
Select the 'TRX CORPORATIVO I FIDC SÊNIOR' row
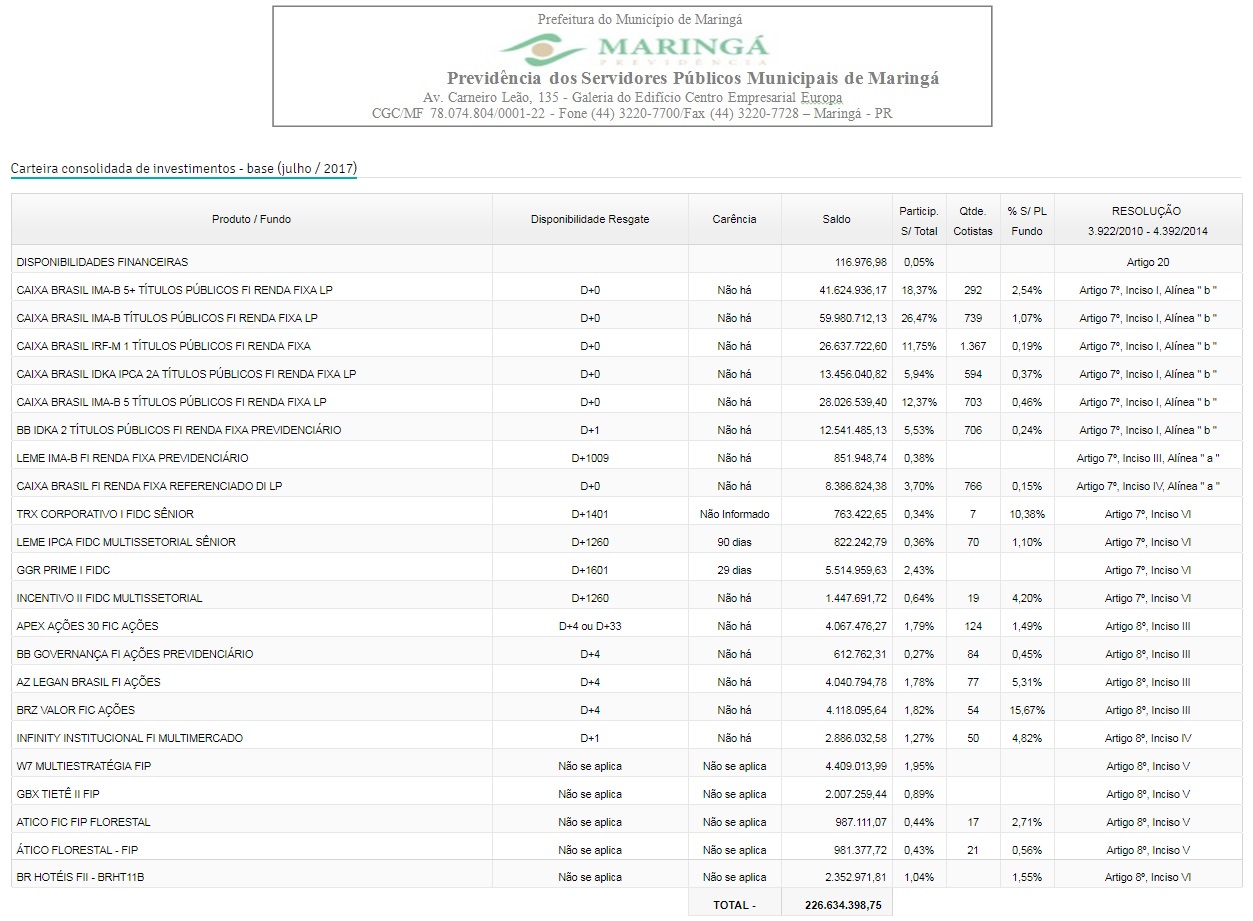(x=105, y=514)
